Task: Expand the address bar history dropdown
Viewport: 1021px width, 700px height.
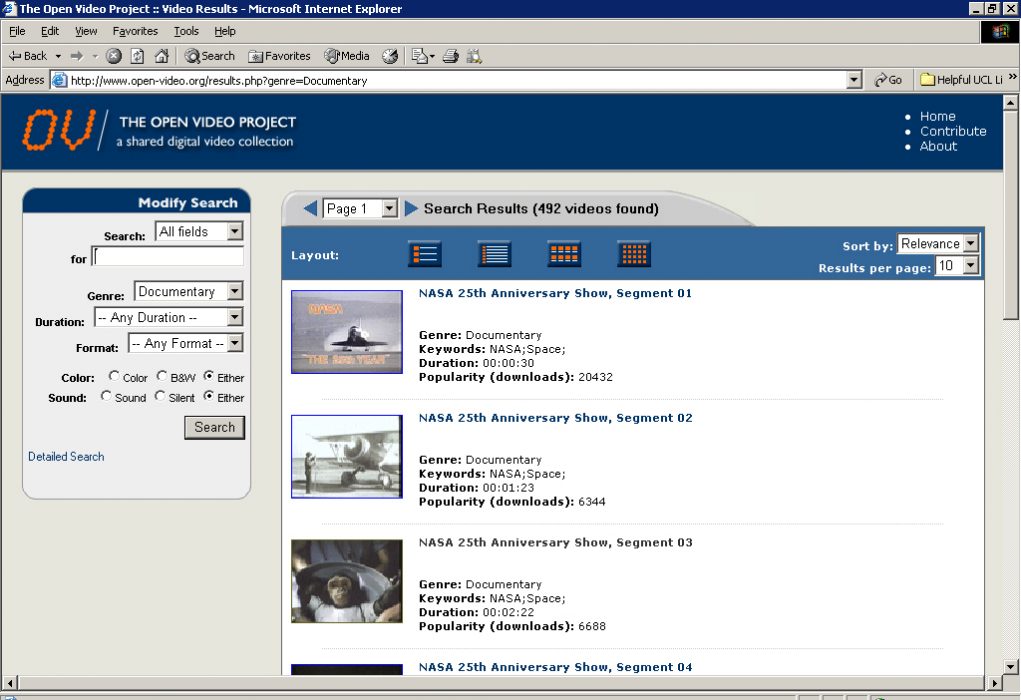Action: 854,80
